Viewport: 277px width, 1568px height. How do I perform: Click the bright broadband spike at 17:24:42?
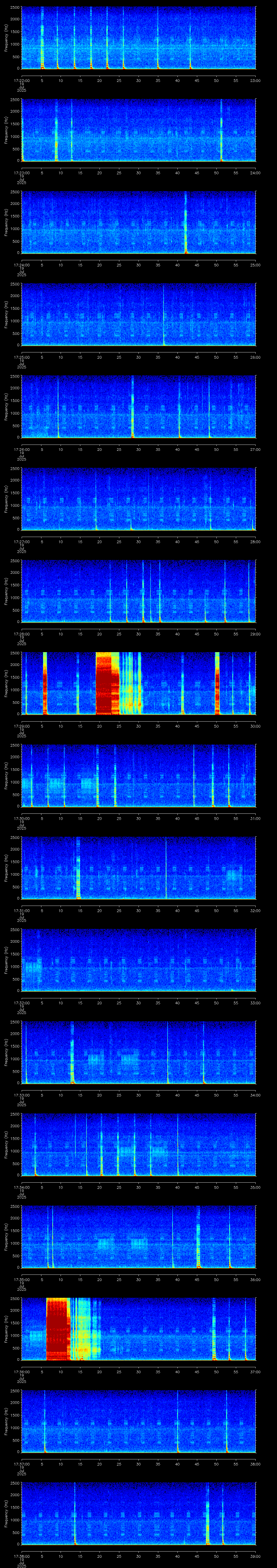coord(186,222)
